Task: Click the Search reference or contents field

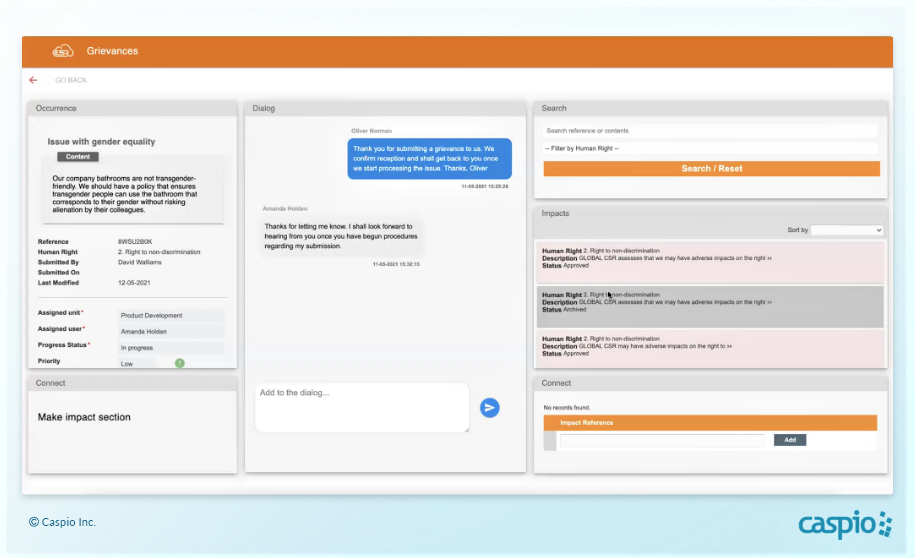Action: pos(710,131)
